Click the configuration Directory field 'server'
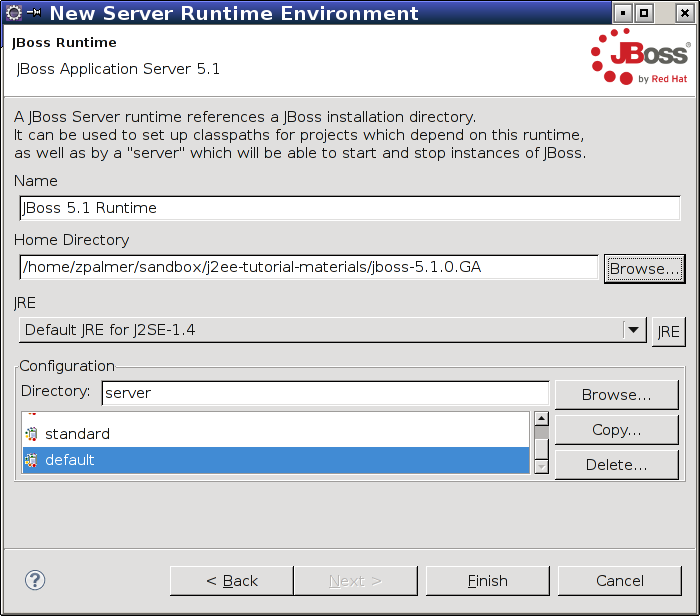This screenshot has width=700, height=616. click(325, 393)
